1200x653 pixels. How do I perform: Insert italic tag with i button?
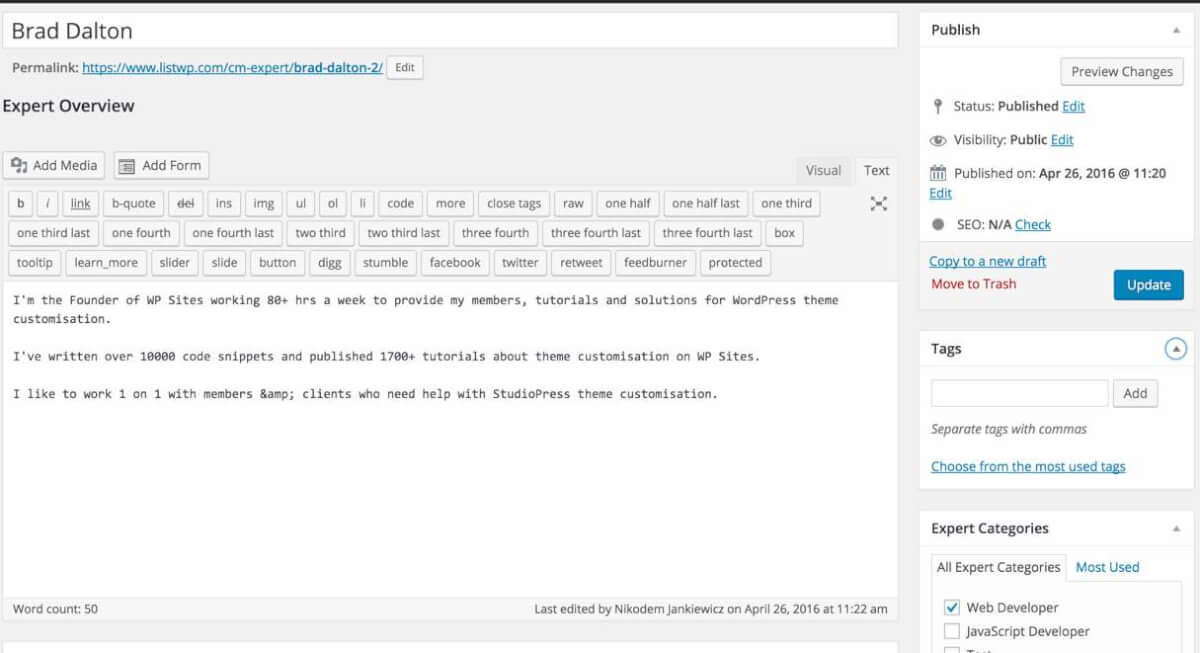pos(48,204)
